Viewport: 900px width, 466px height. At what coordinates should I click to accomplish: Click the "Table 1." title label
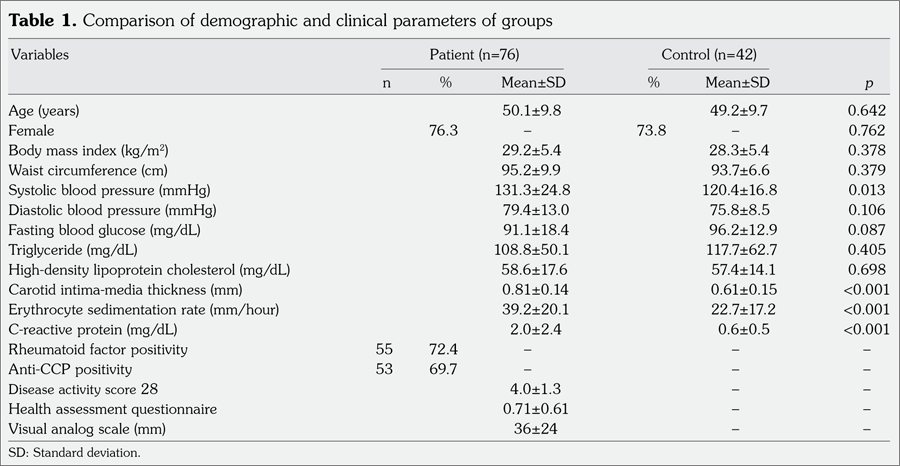42,19
